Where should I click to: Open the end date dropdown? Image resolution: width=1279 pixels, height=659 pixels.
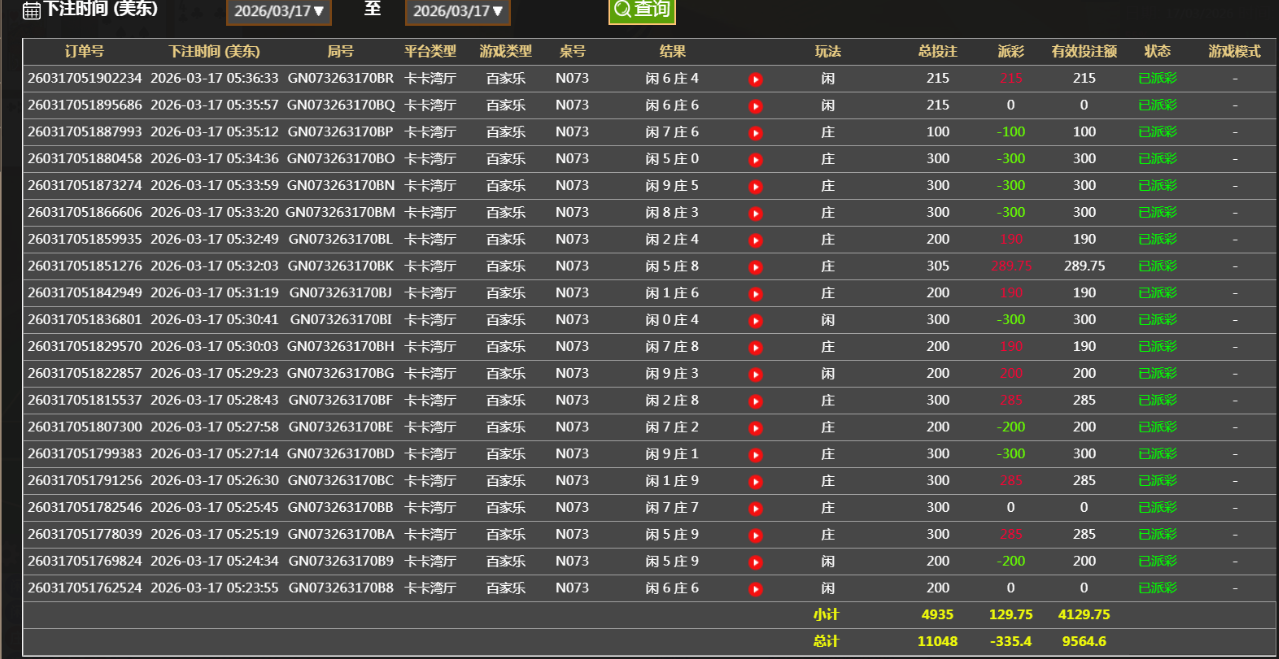click(457, 11)
